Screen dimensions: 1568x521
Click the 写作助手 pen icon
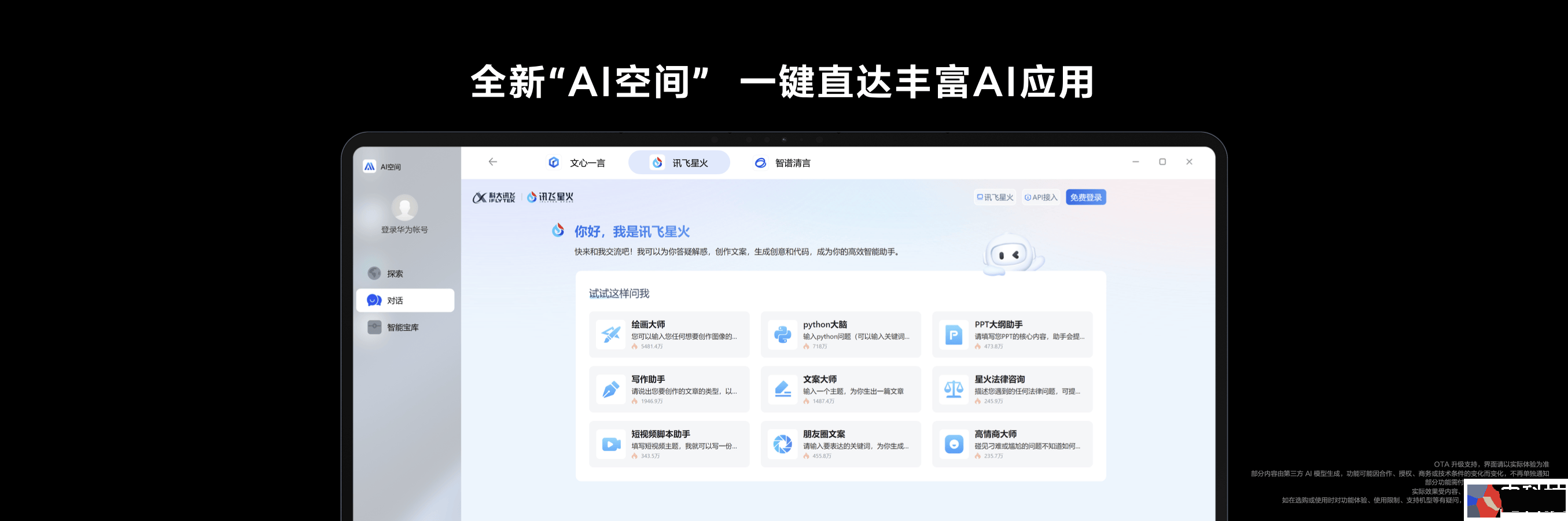[610, 390]
